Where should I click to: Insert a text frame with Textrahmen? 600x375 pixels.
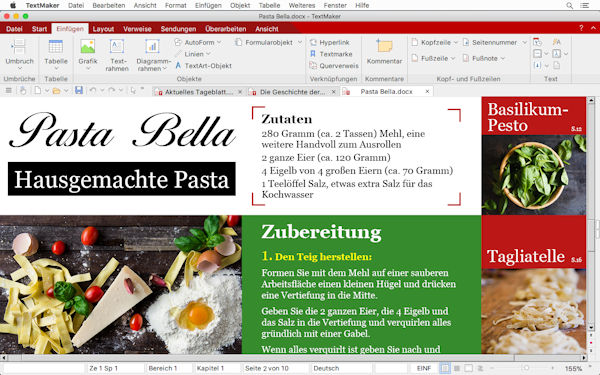pos(117,47)
